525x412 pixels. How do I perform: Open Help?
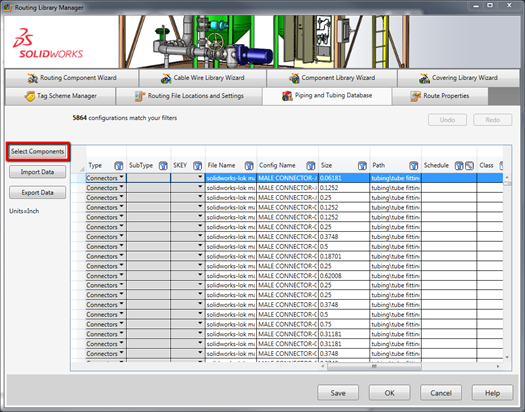pos(493,393)
